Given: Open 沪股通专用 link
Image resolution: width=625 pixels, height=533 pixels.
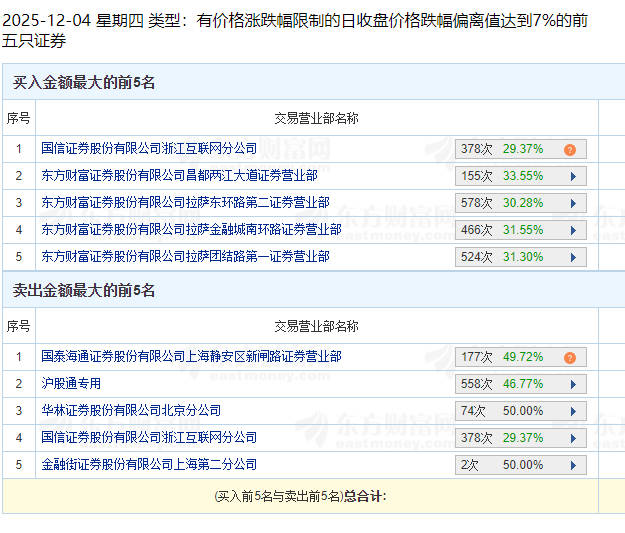Looking at the screenshot, I should [x=71, y=384].
